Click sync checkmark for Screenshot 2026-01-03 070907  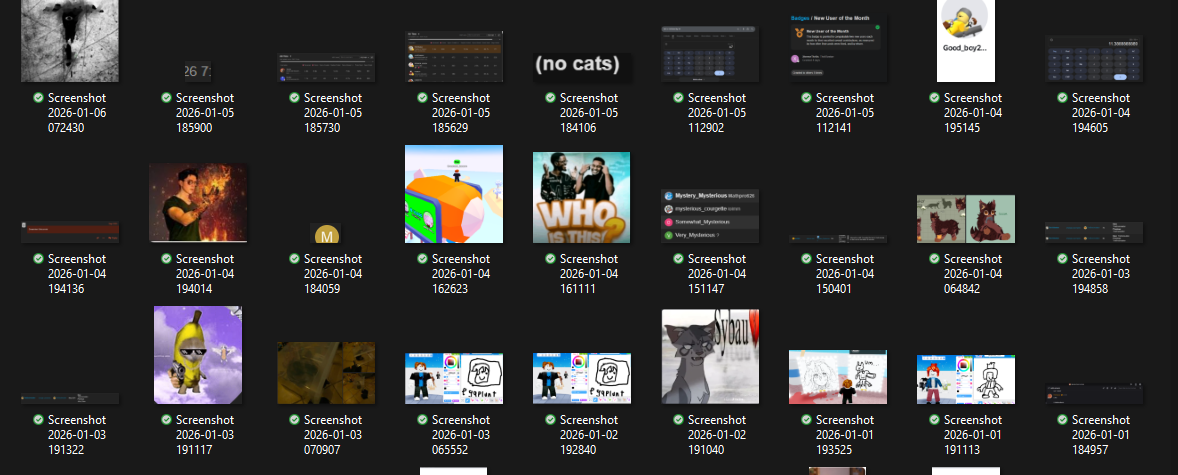(294, 420)
